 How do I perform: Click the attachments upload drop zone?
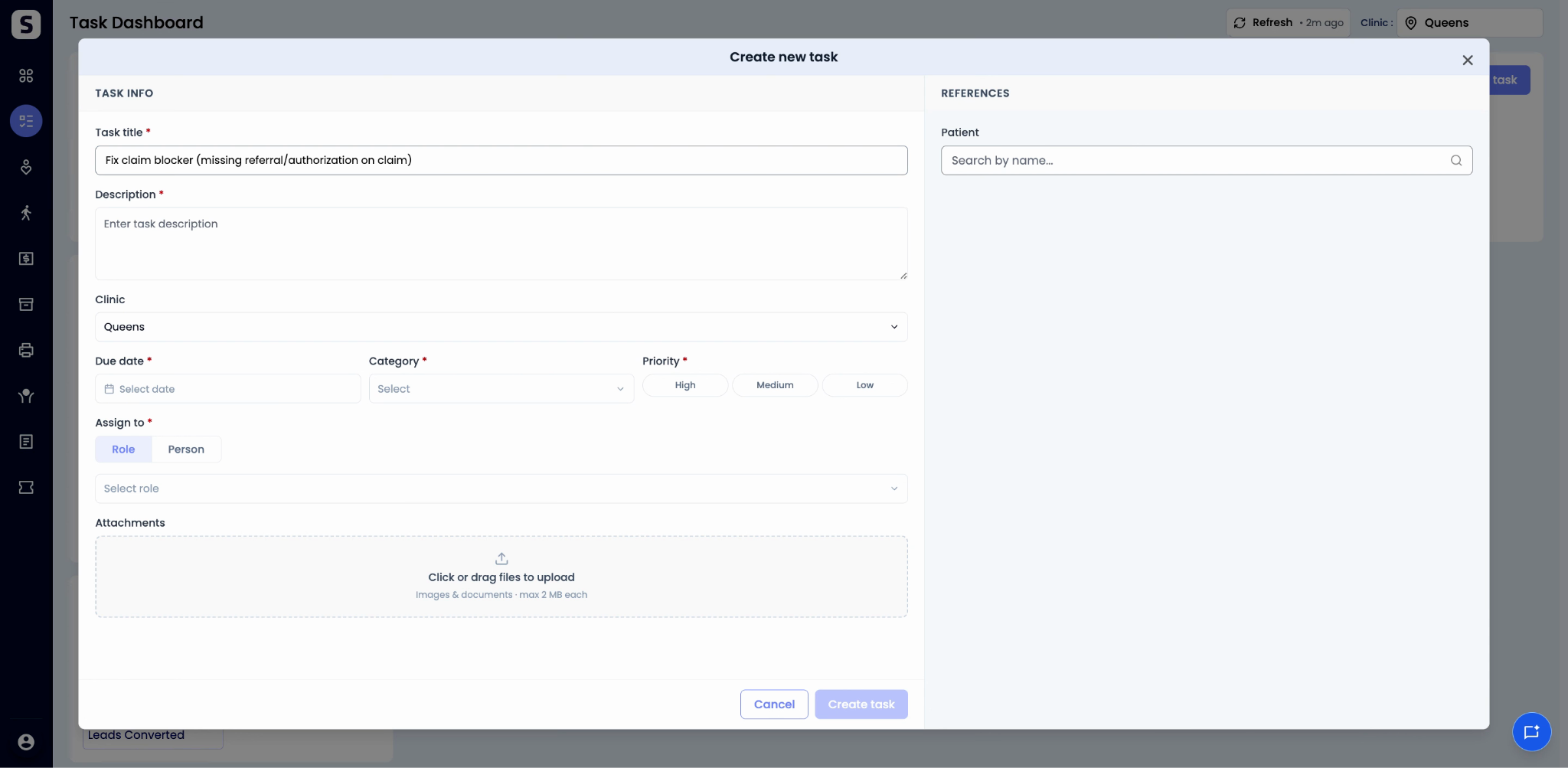tap(501, 577)
